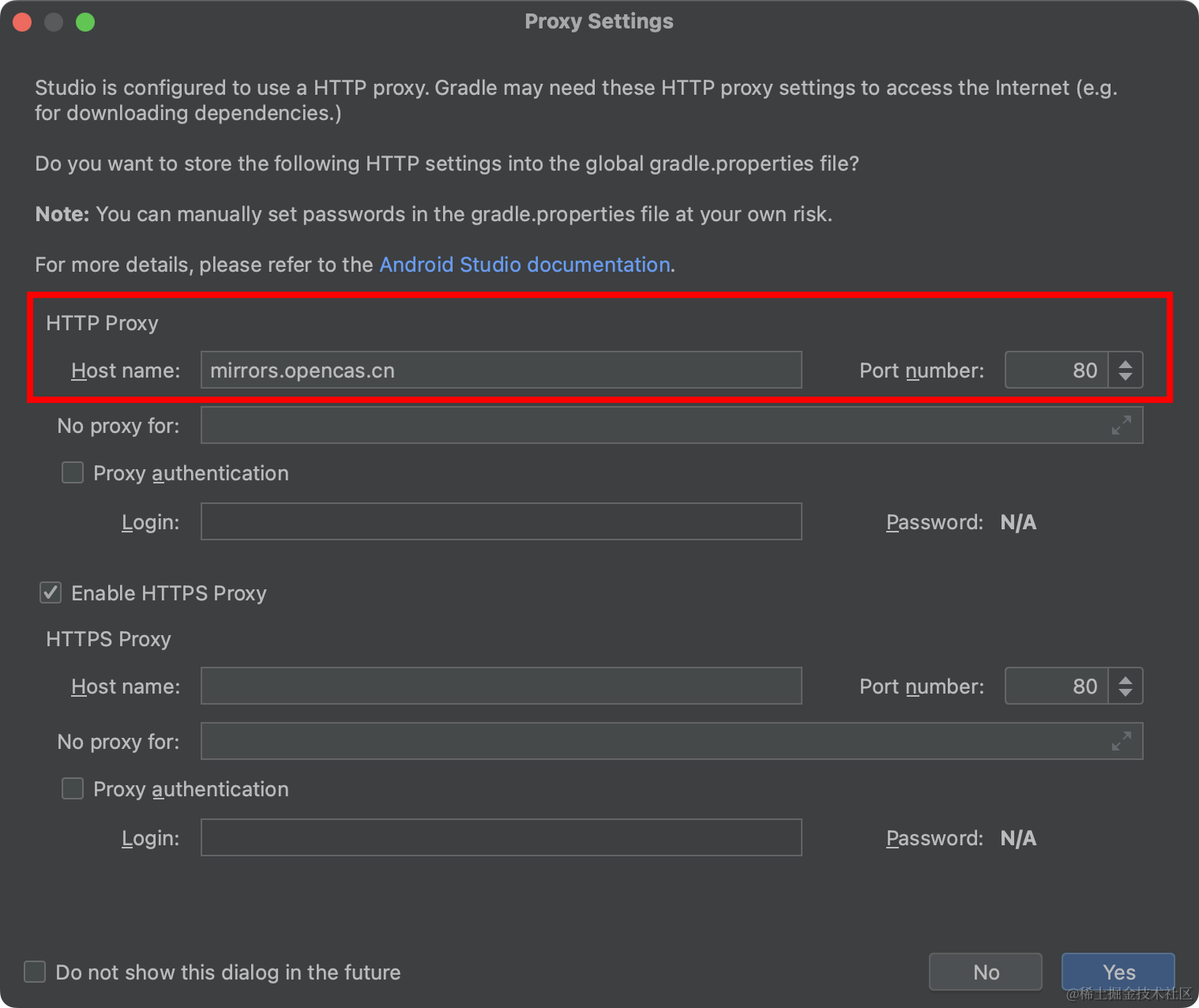Expand the HTTP 'No proxy for' field
This screenshot has width=1199, height=1008.
pos(1121,425)
